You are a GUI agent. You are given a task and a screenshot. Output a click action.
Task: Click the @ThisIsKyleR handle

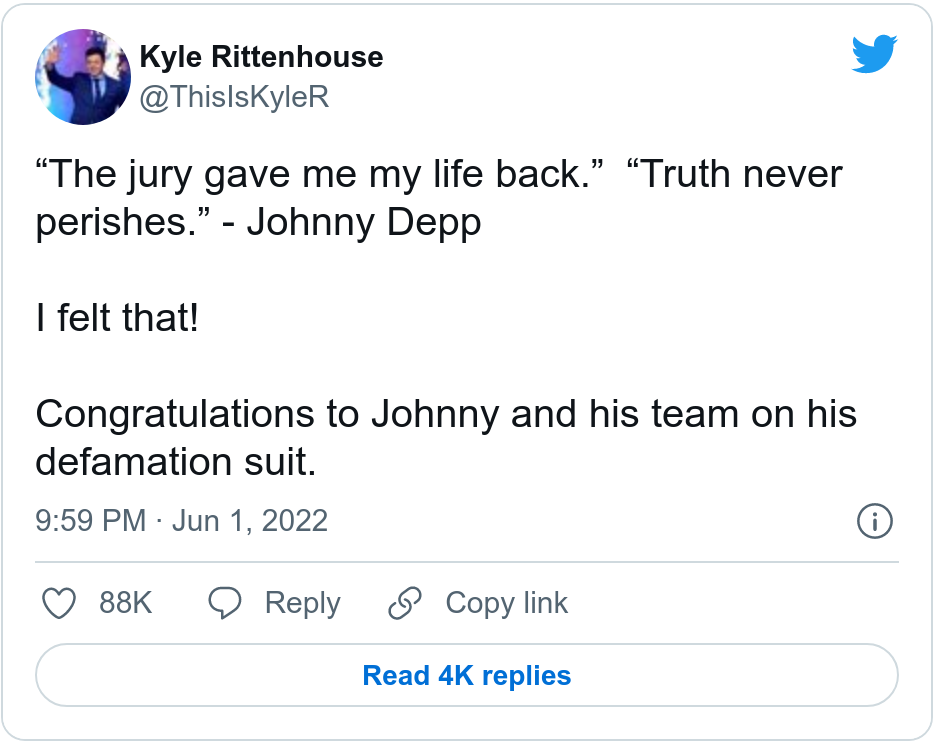(x=234, y=97)
